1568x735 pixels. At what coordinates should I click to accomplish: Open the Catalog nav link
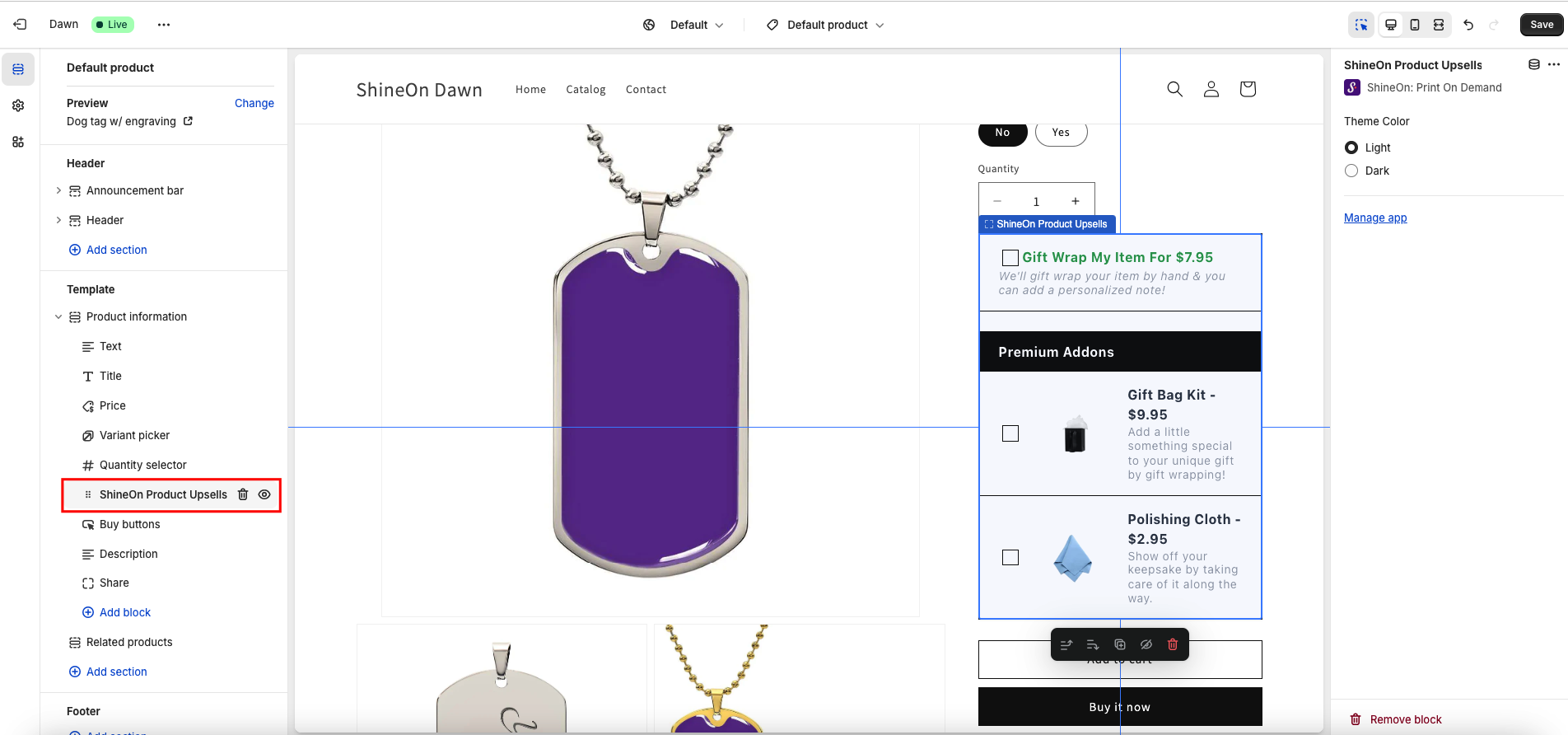586,89
